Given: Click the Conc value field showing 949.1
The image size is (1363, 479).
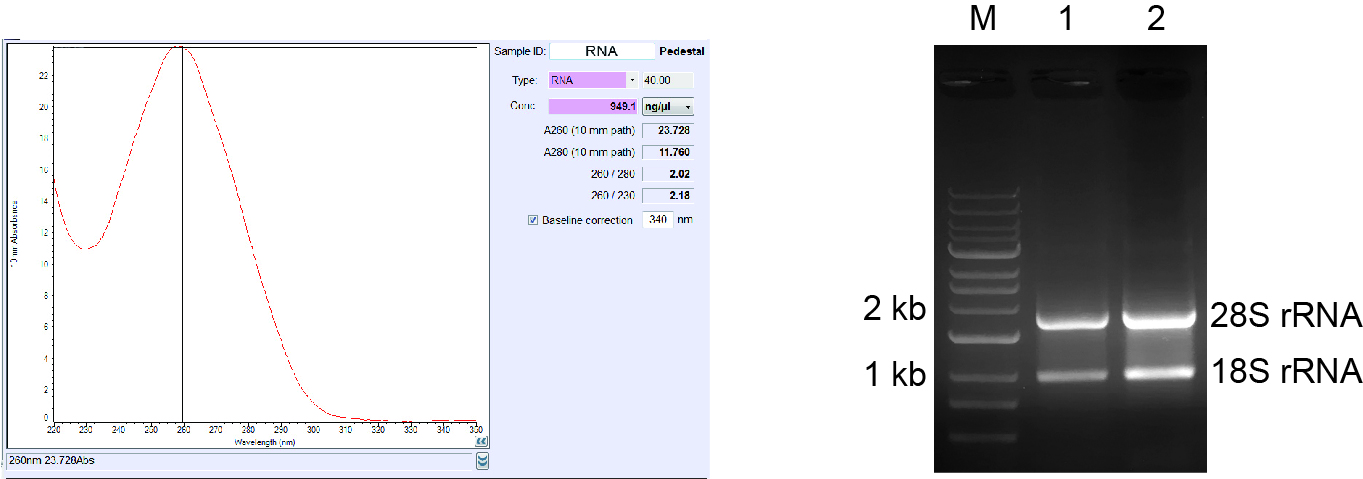Looking at the screenshot, I should (x=592, y=106).
